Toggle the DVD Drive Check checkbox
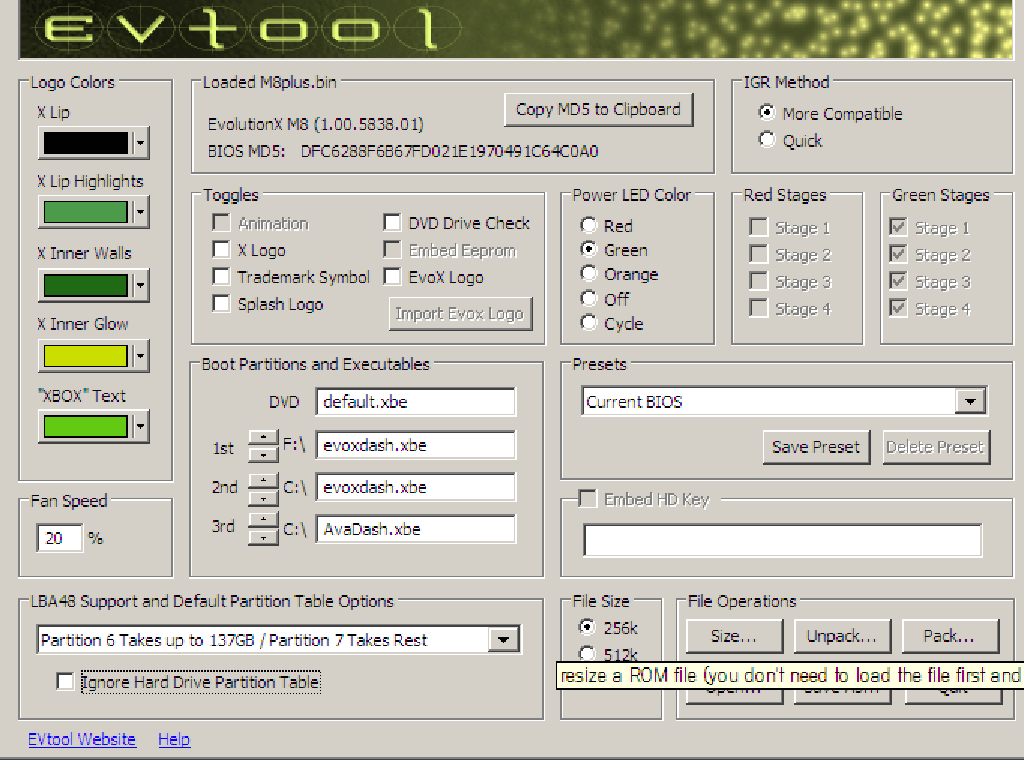 (392, 223)
